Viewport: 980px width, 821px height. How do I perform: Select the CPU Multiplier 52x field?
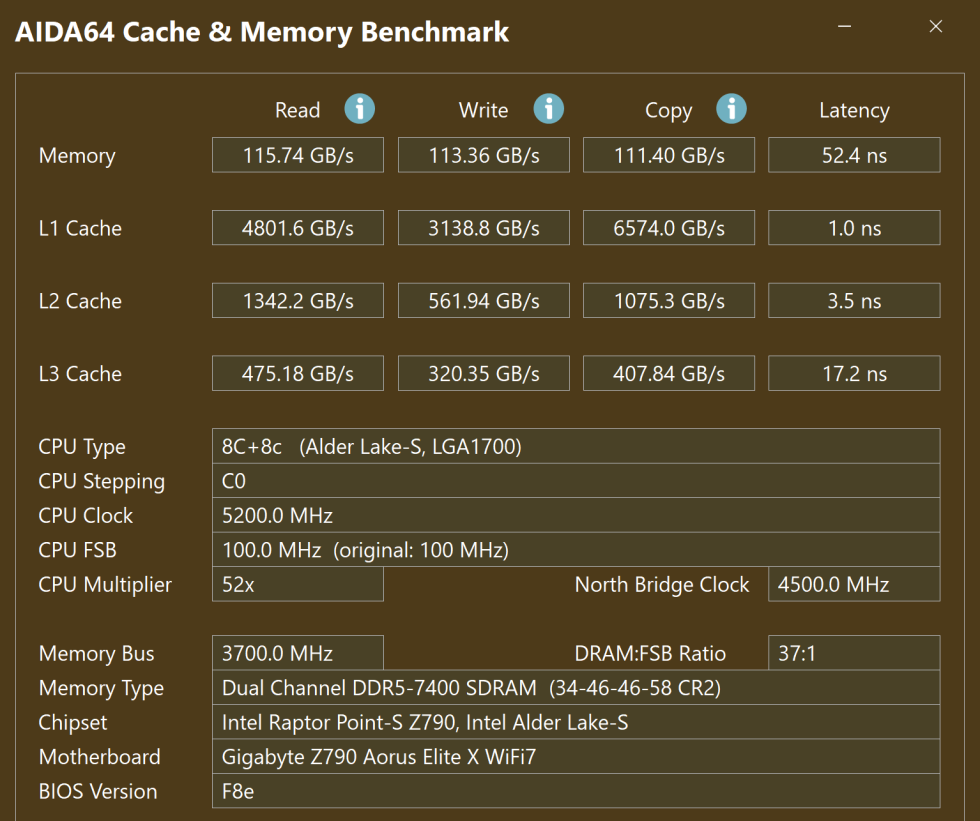click(298, 585)
